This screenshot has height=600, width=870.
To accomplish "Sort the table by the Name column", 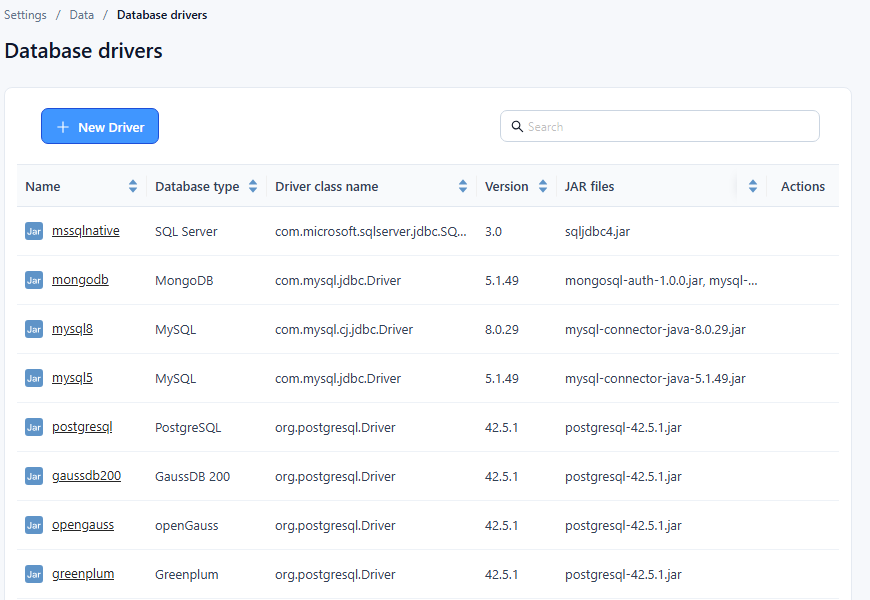I will (x=133, y=186).
